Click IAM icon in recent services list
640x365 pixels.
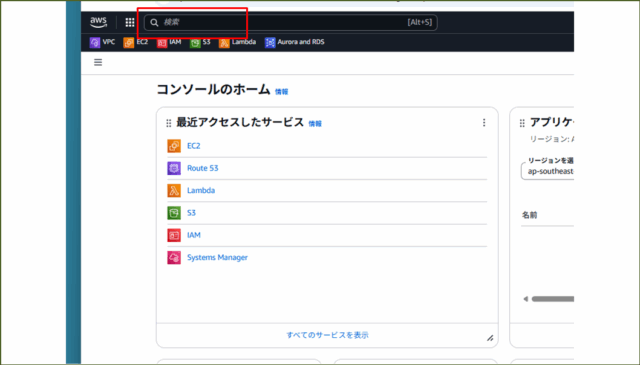(x=174, y=235)
